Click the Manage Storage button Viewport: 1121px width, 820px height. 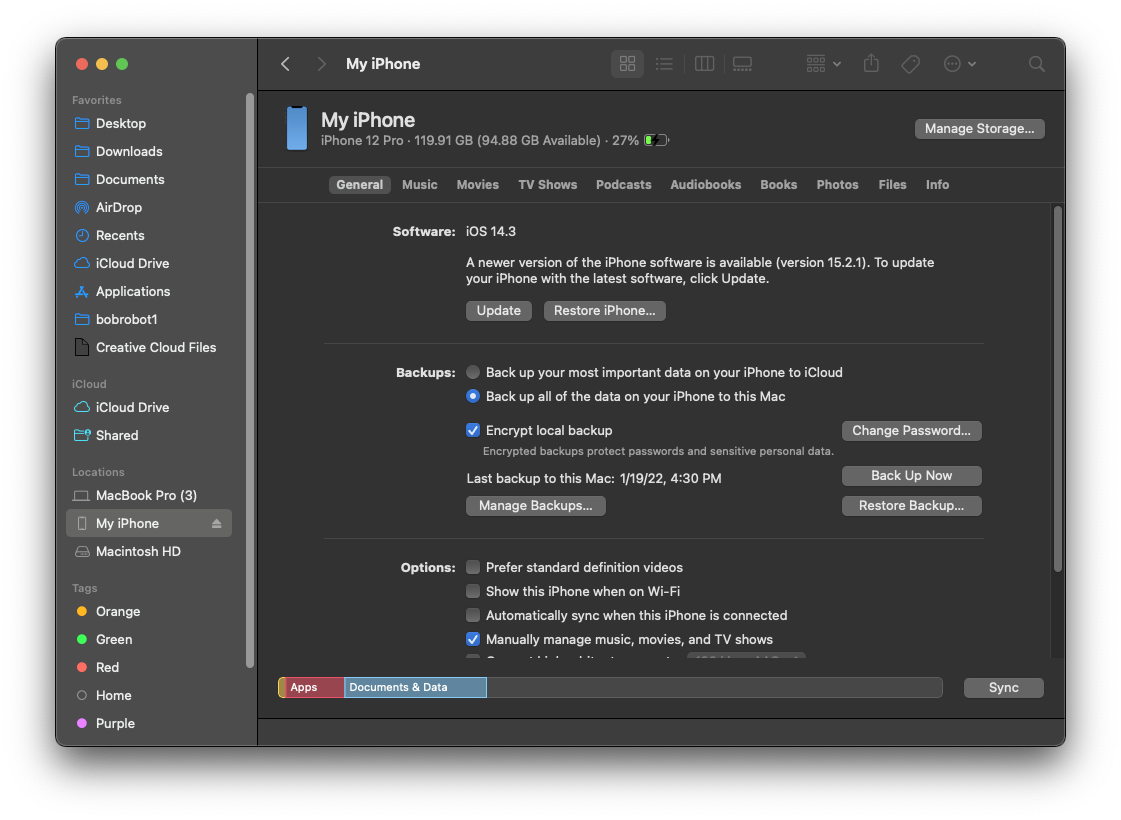979,129
